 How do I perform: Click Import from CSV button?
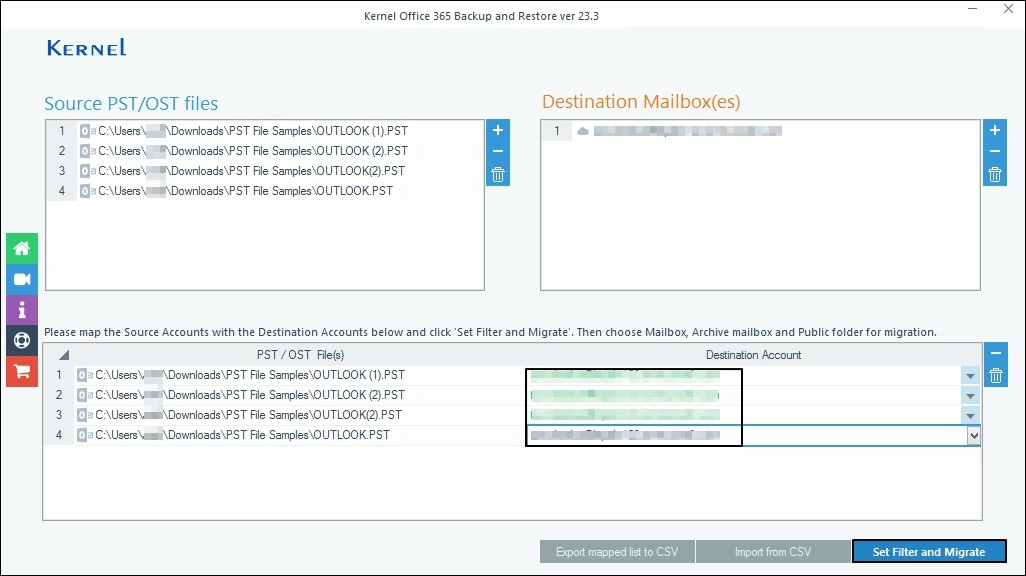[x=773, y=552]
